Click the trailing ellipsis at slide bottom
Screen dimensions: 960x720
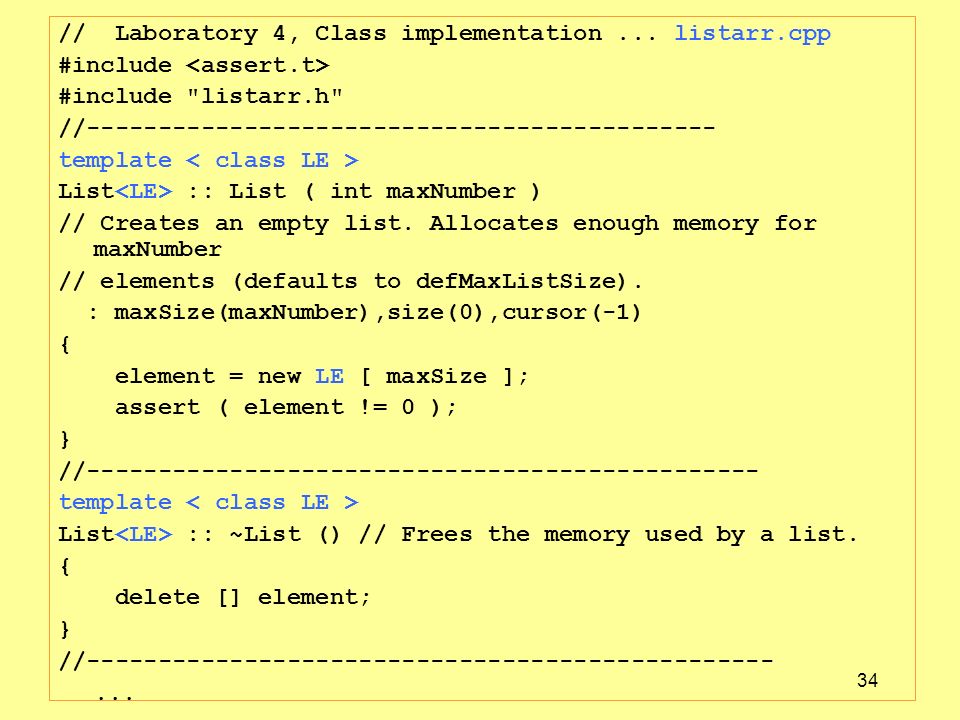[x=114, y=697]
